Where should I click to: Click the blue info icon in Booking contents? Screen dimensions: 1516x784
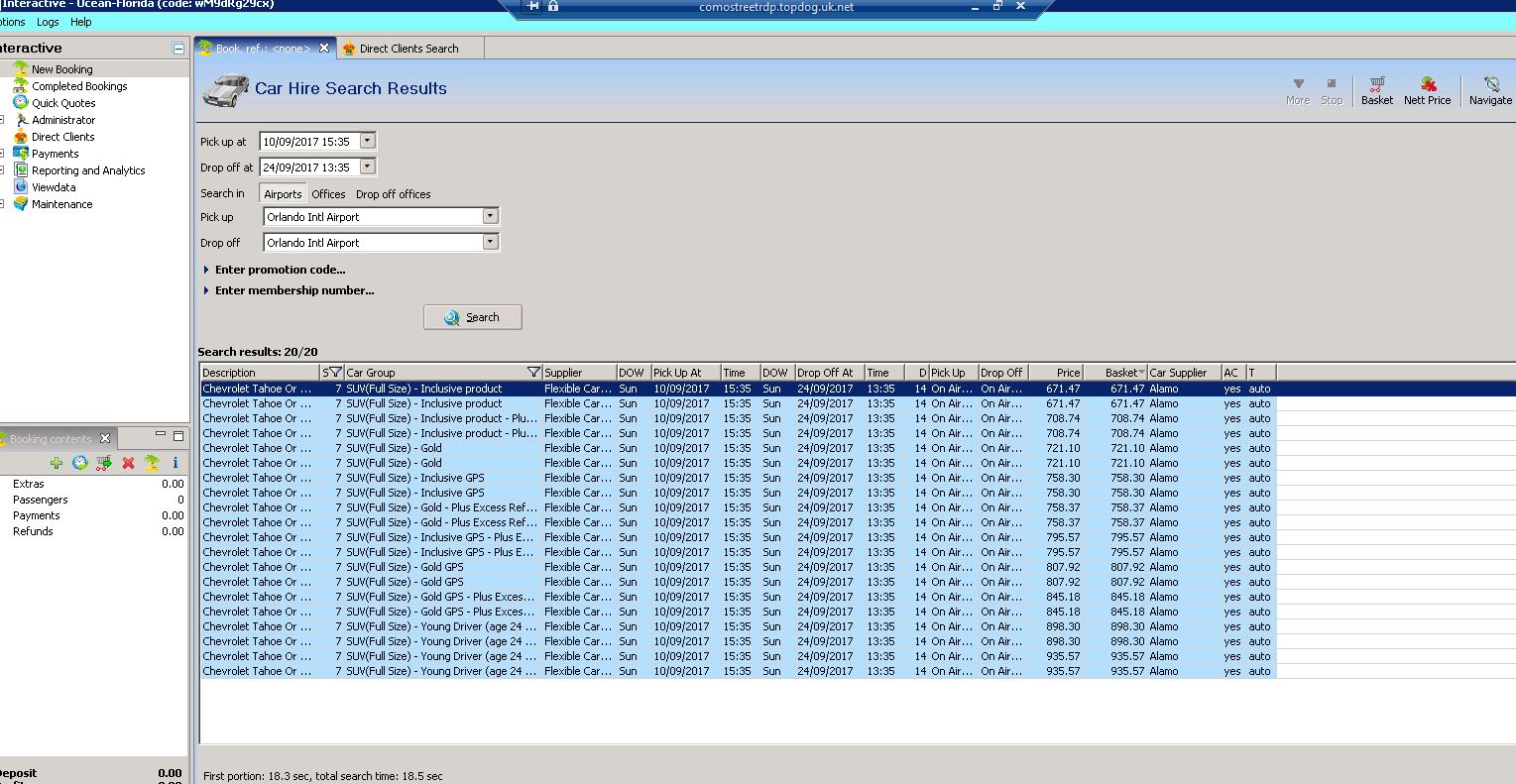click(175, 463)
